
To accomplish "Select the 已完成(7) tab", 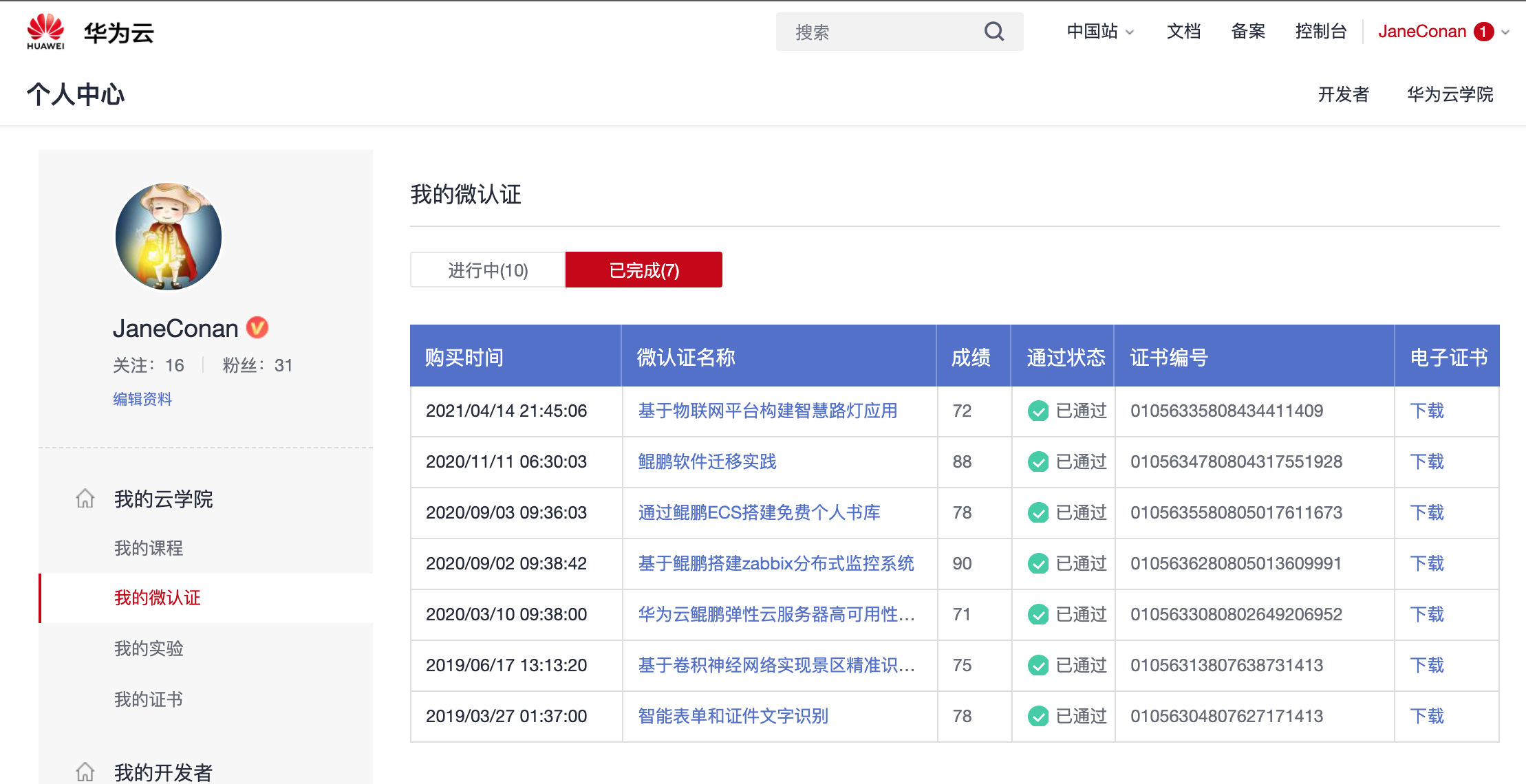I will 643,270.
